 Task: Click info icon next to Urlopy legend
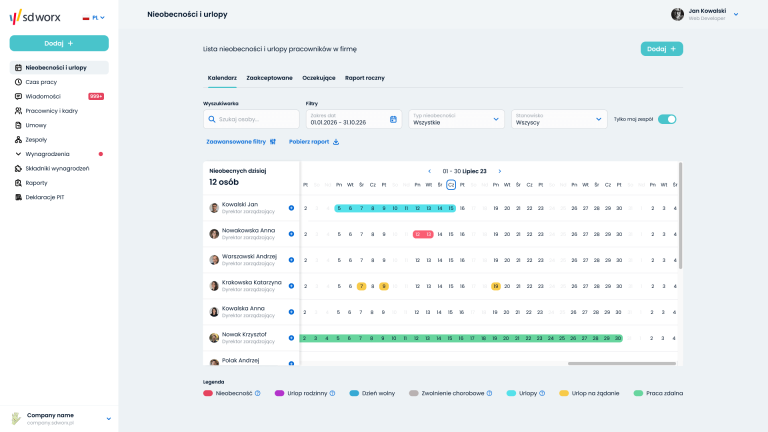click(542, 393)
